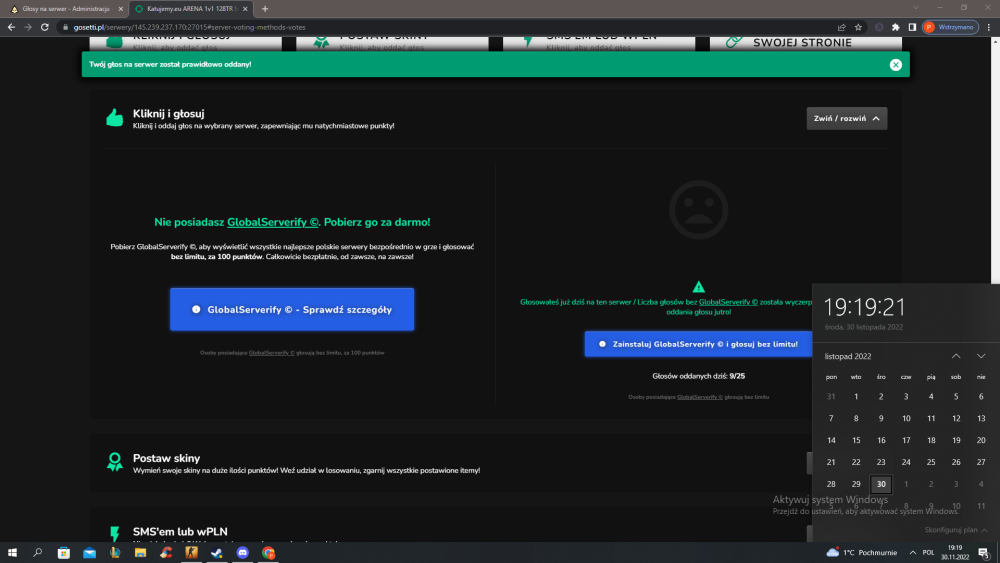
Task: Click the warning triangle icon above vote message
Action: pos(698,287)
